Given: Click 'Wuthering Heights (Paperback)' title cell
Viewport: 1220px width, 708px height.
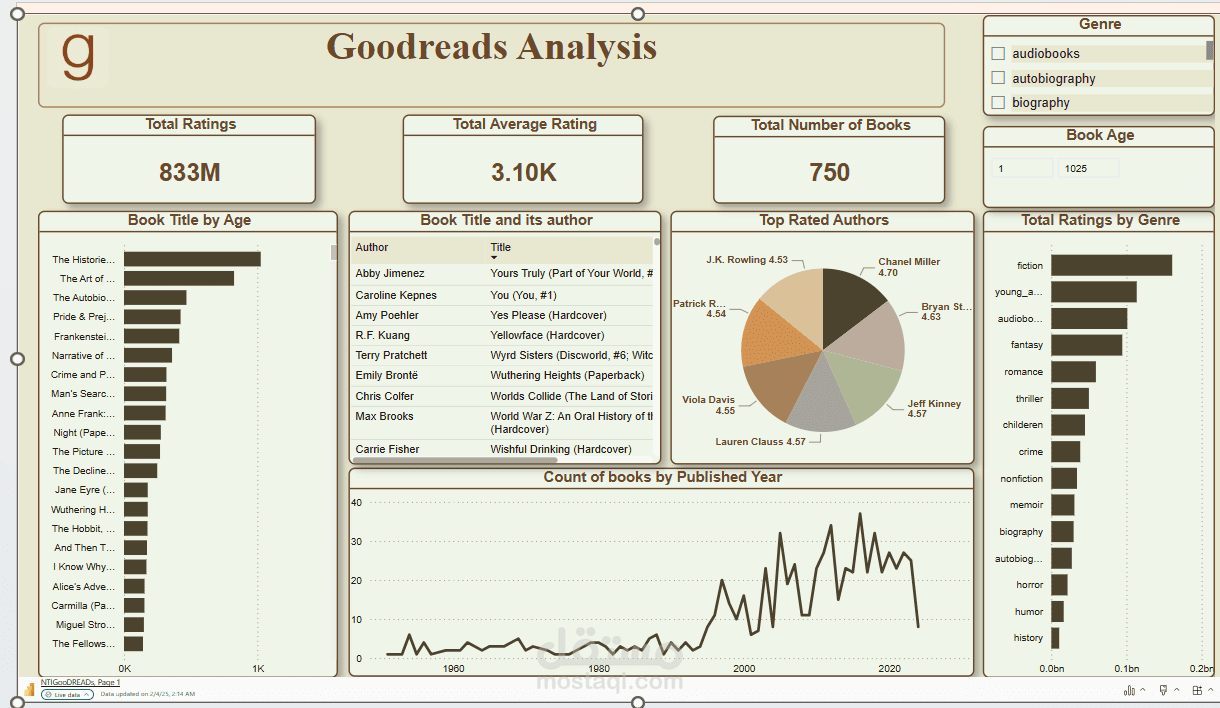Looking at the screenshot, I should [x=567, y=375].
